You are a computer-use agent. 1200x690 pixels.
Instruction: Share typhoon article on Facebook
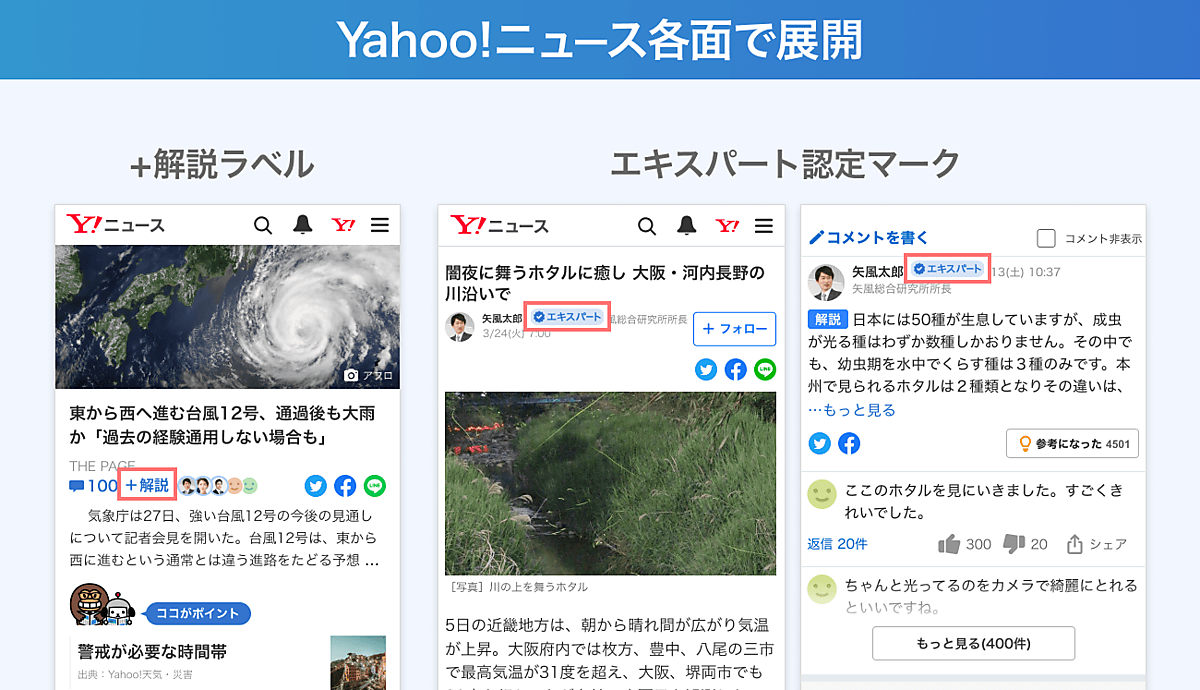[x=345, y=486]
